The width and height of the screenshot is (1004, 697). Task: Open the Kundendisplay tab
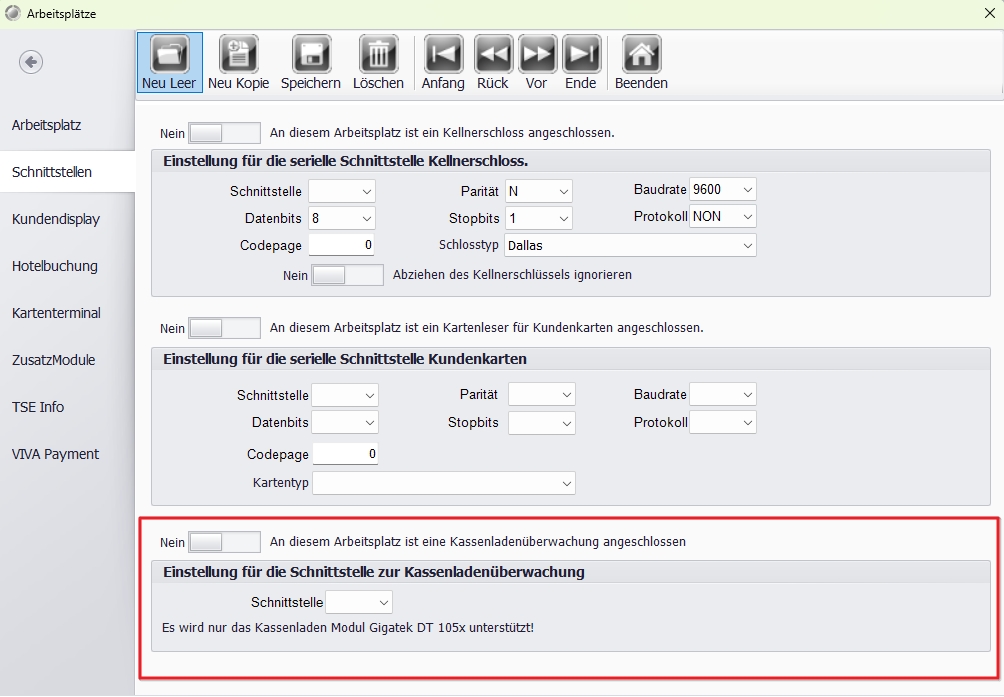67,219
